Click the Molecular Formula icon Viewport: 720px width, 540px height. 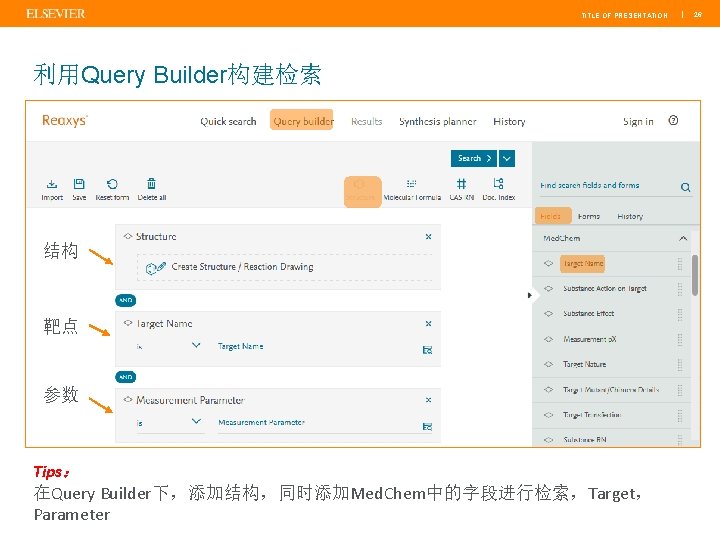[x=411, y=184]
